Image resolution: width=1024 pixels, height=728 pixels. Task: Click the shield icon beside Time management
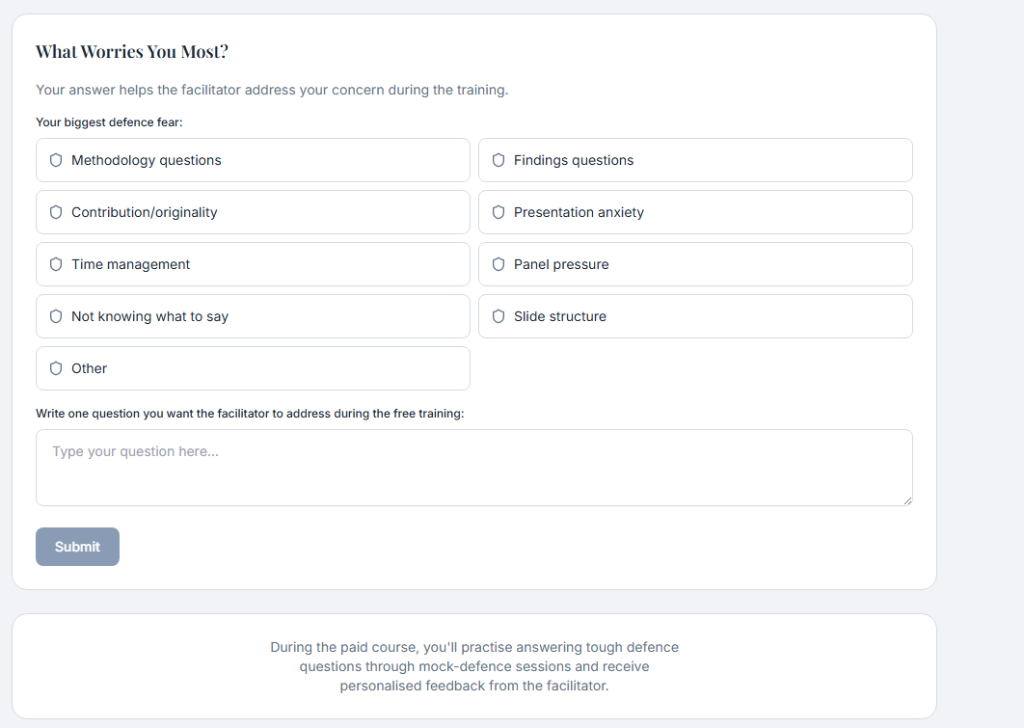point(56,264)
